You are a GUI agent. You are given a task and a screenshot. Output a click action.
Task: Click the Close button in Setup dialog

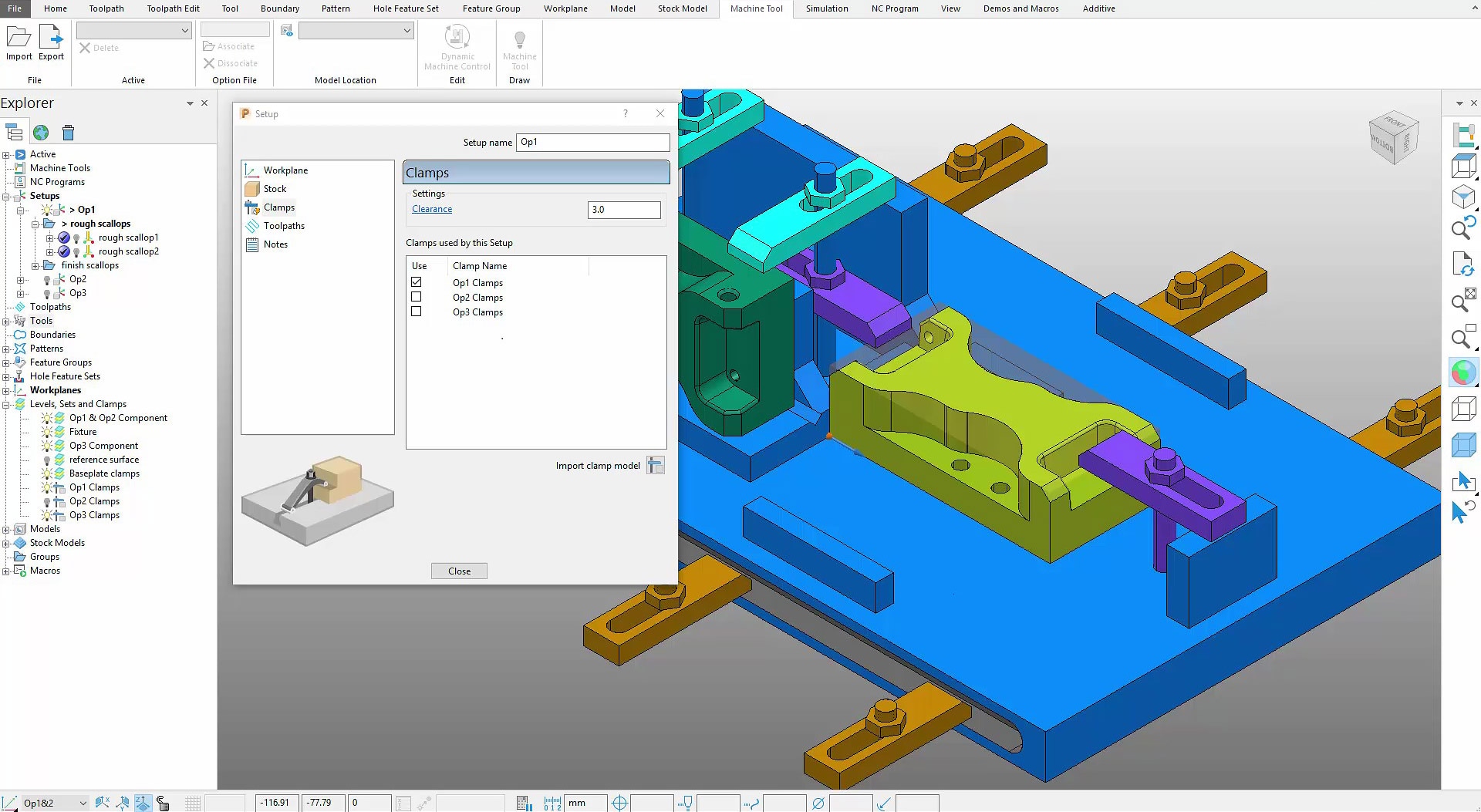pyautogui.click(x=459, y=571)
